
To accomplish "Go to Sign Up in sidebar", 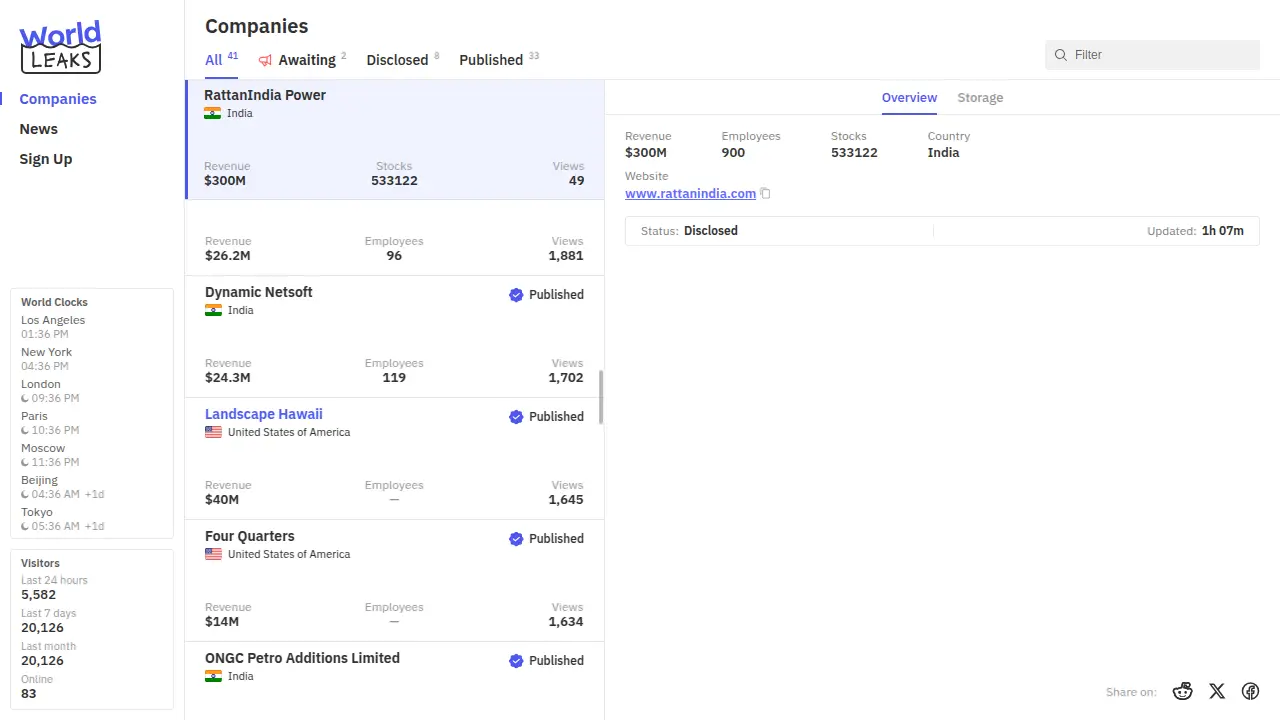I will pyautogui.click(x=46, y=159).
